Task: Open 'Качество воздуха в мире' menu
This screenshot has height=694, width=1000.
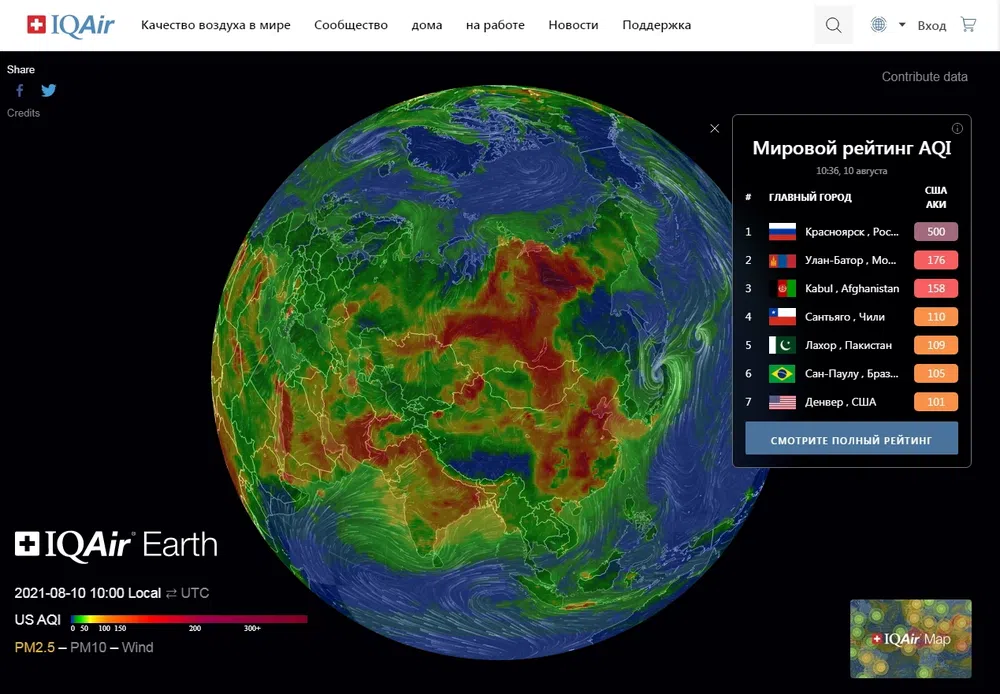Action: [215, 25]
